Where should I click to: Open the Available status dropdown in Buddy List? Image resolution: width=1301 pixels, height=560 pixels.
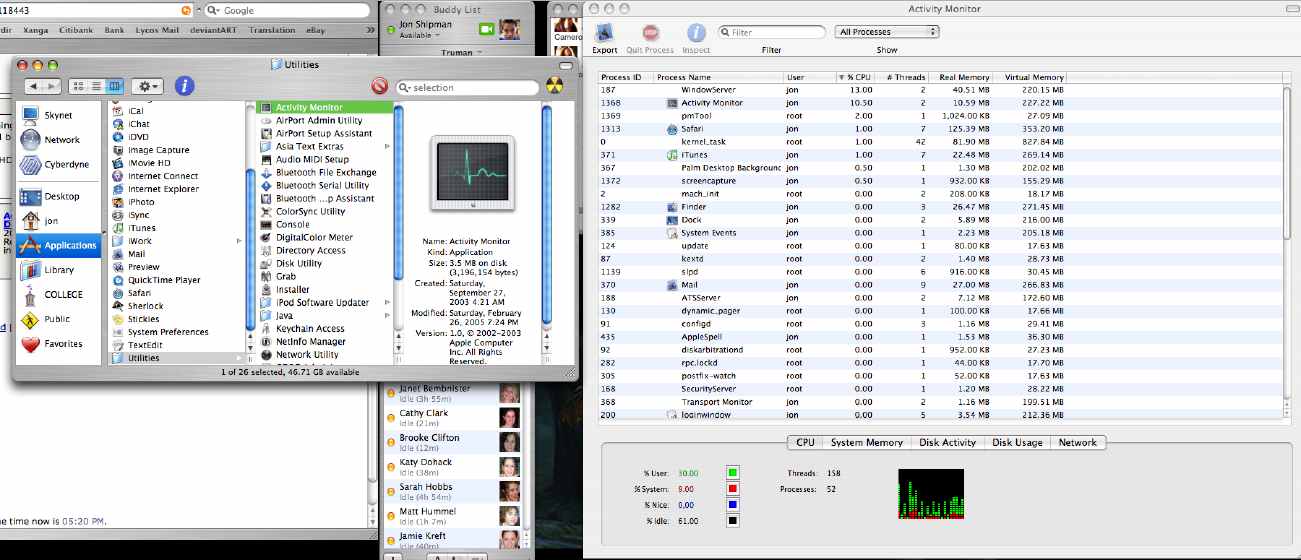[x=421, y=35]
